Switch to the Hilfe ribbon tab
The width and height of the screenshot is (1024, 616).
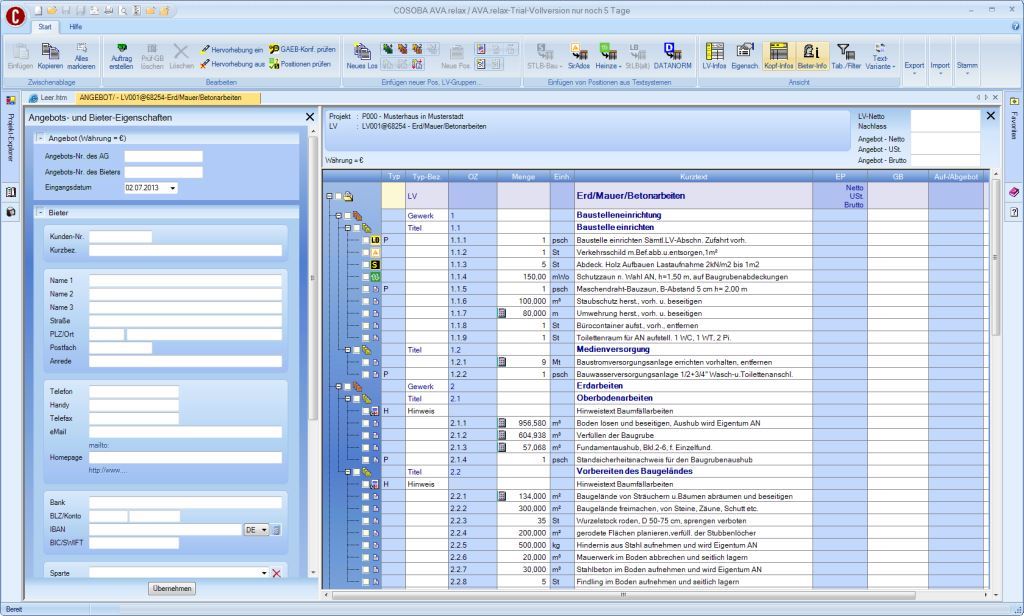[76, 26]
